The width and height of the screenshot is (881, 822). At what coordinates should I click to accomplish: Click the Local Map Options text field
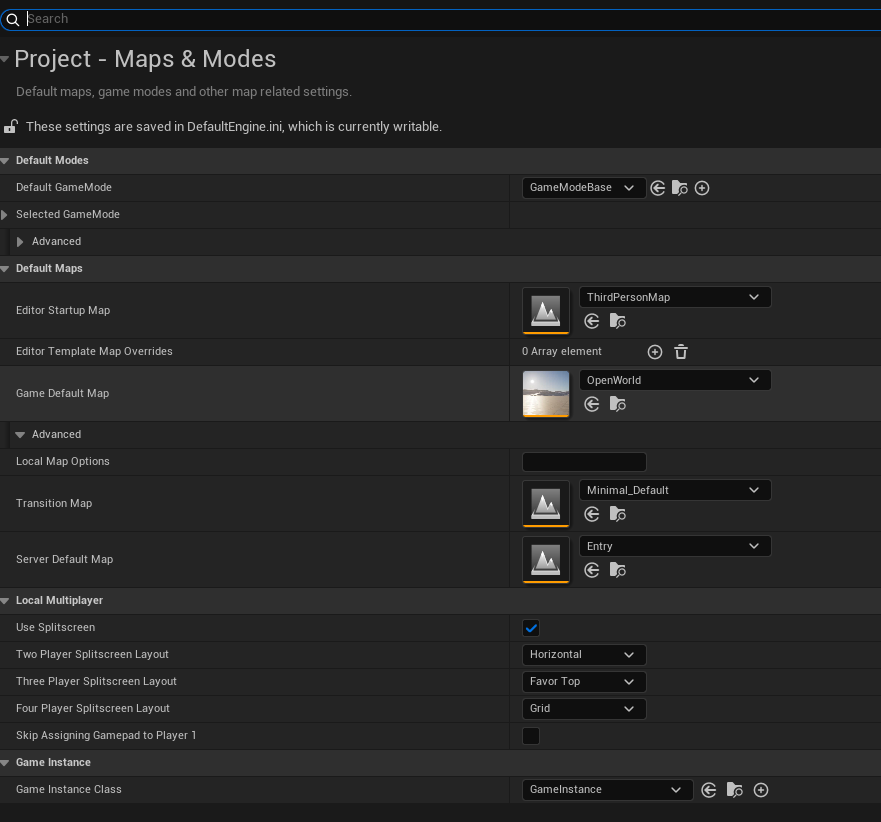pyautogui.click(x=584, y=462)
